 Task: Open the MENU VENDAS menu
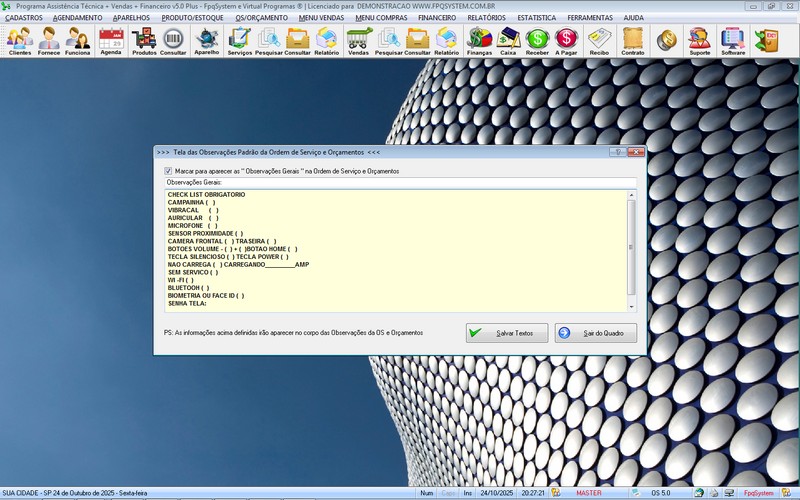[321, 18]
